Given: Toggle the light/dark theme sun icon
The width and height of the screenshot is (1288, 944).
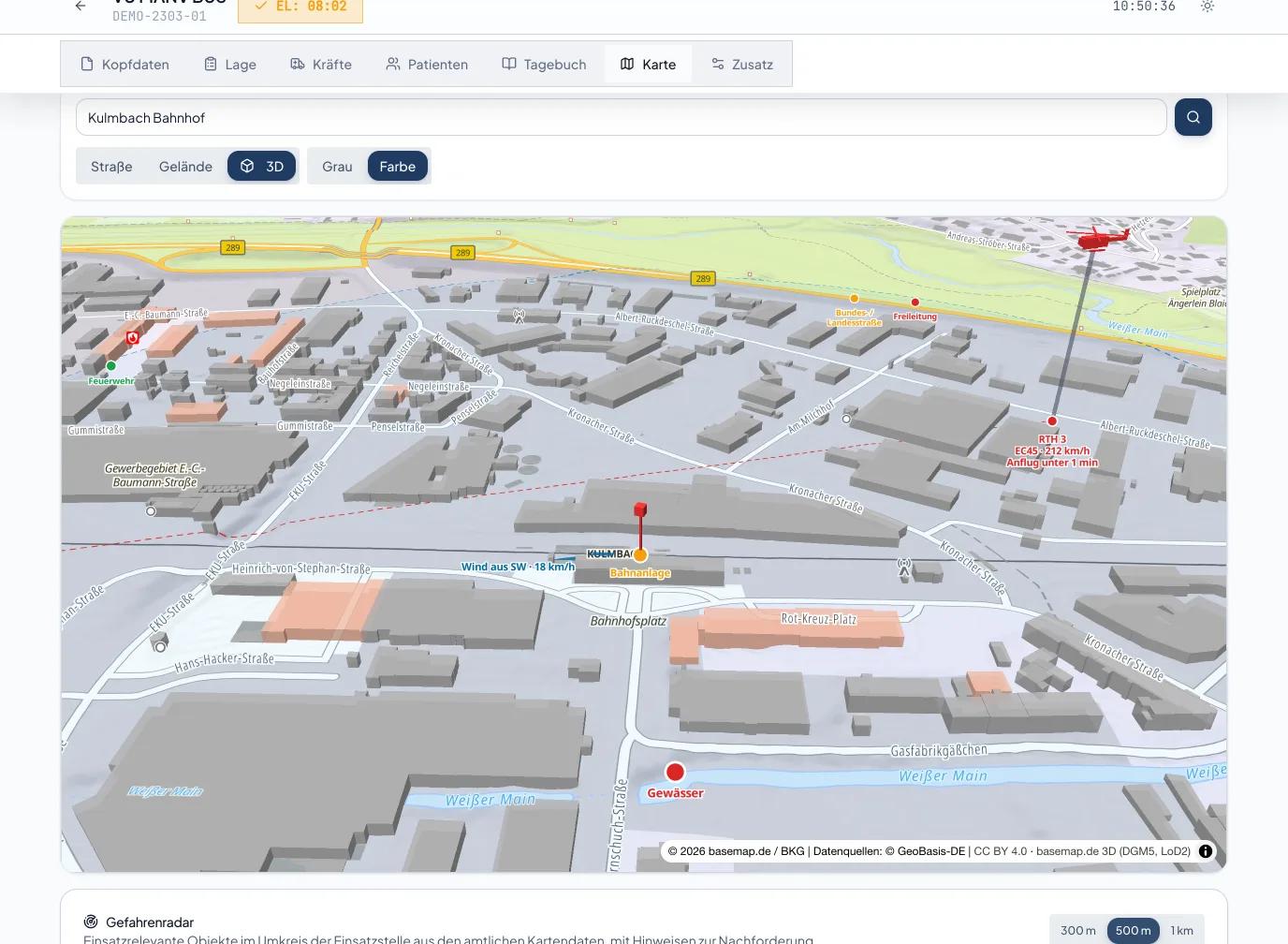Looking at the screenshot, I should tap(1207, 7).
